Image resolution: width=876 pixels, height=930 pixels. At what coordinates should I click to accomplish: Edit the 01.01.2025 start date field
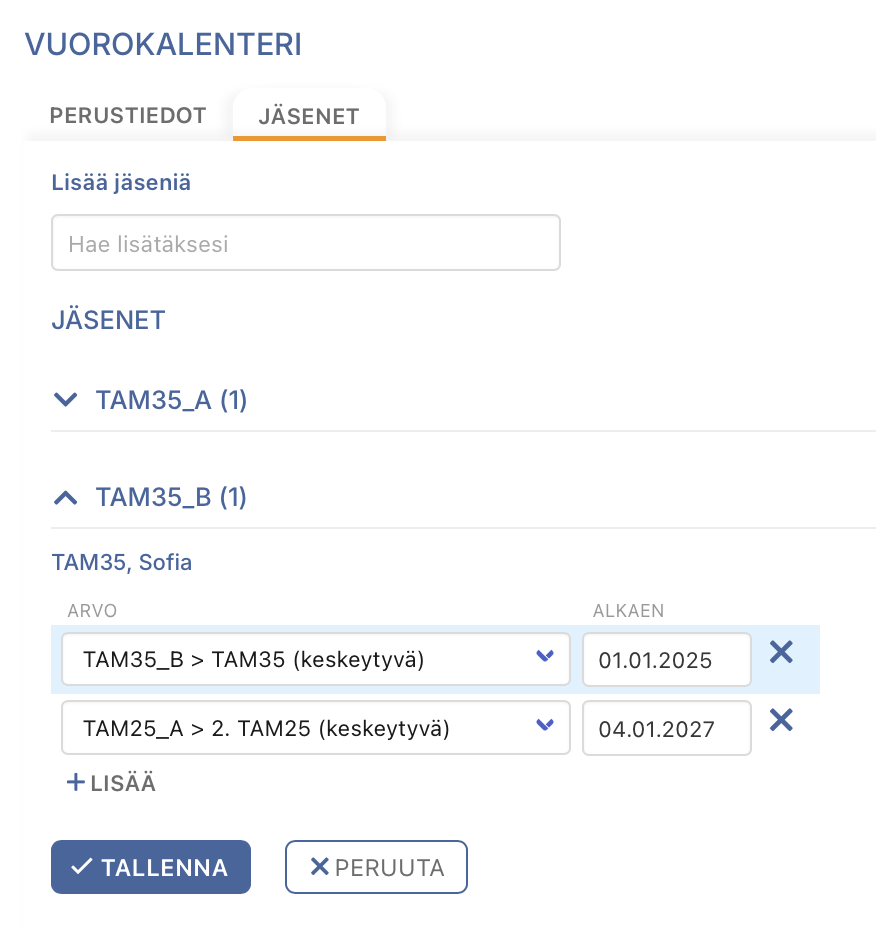(x=667, y=659)
